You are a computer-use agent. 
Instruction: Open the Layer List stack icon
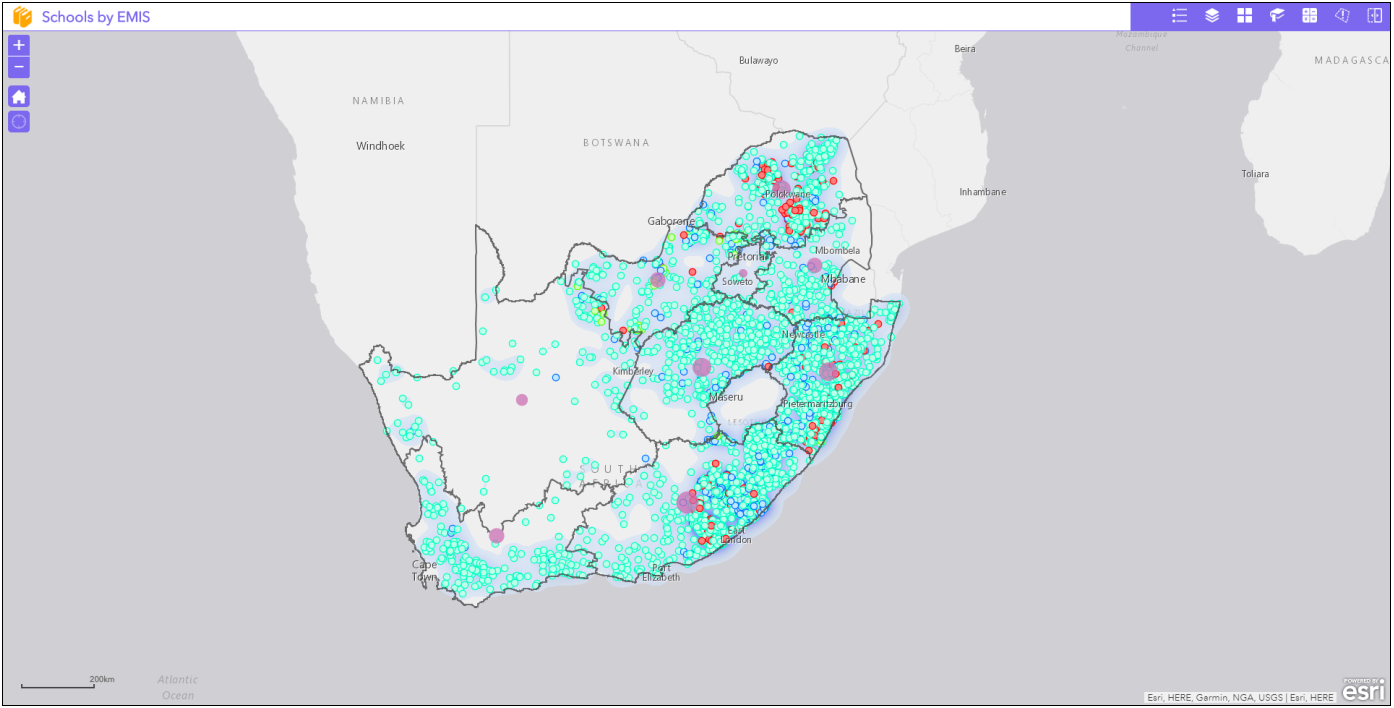pyautogui.click(x=1212, y=16)
